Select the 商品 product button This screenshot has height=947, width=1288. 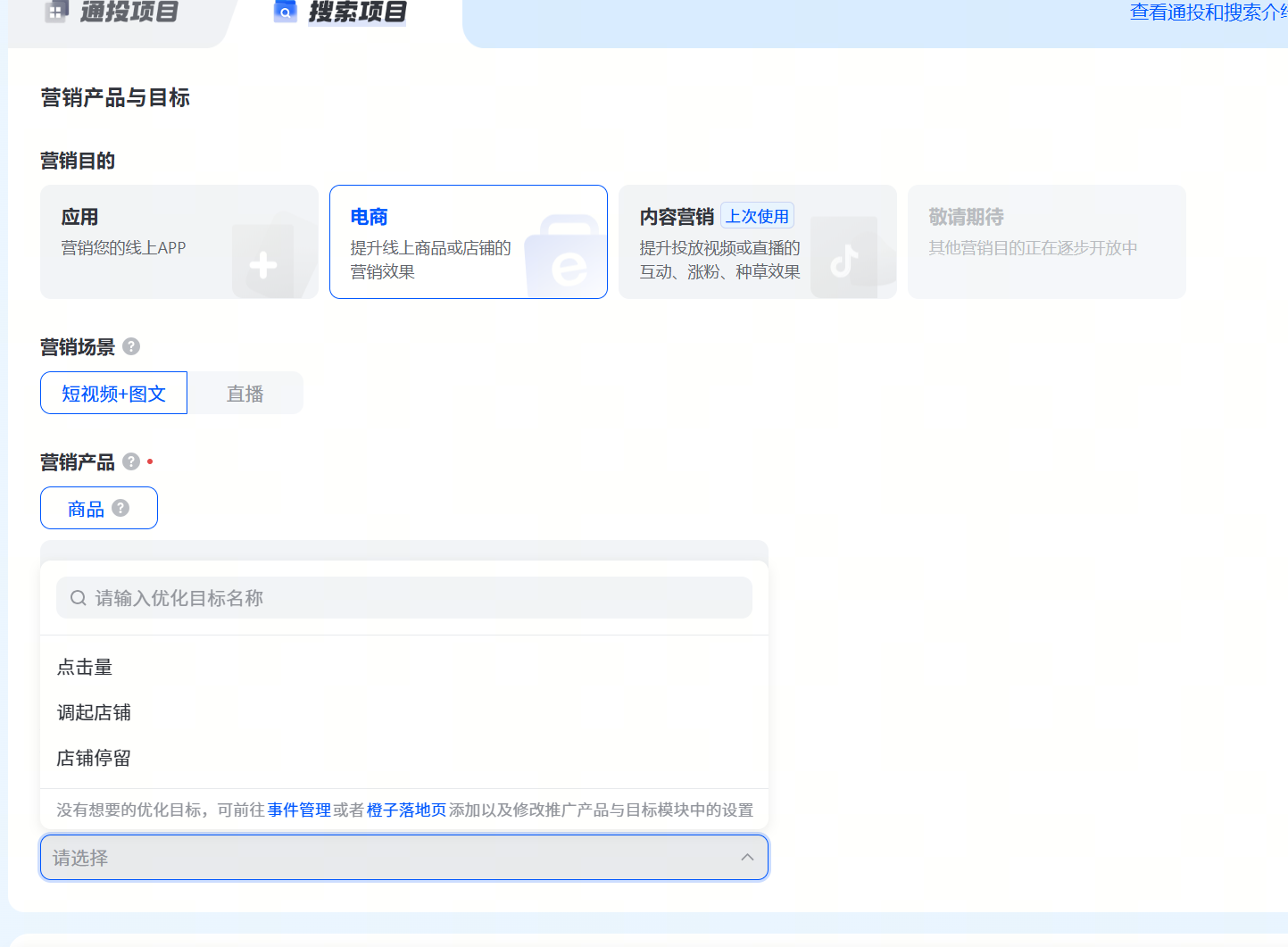point(99,508)
